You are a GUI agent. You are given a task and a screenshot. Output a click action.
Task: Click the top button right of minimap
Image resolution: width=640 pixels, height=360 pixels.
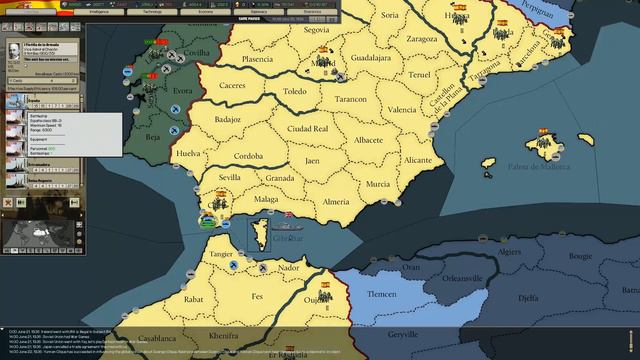79,224
